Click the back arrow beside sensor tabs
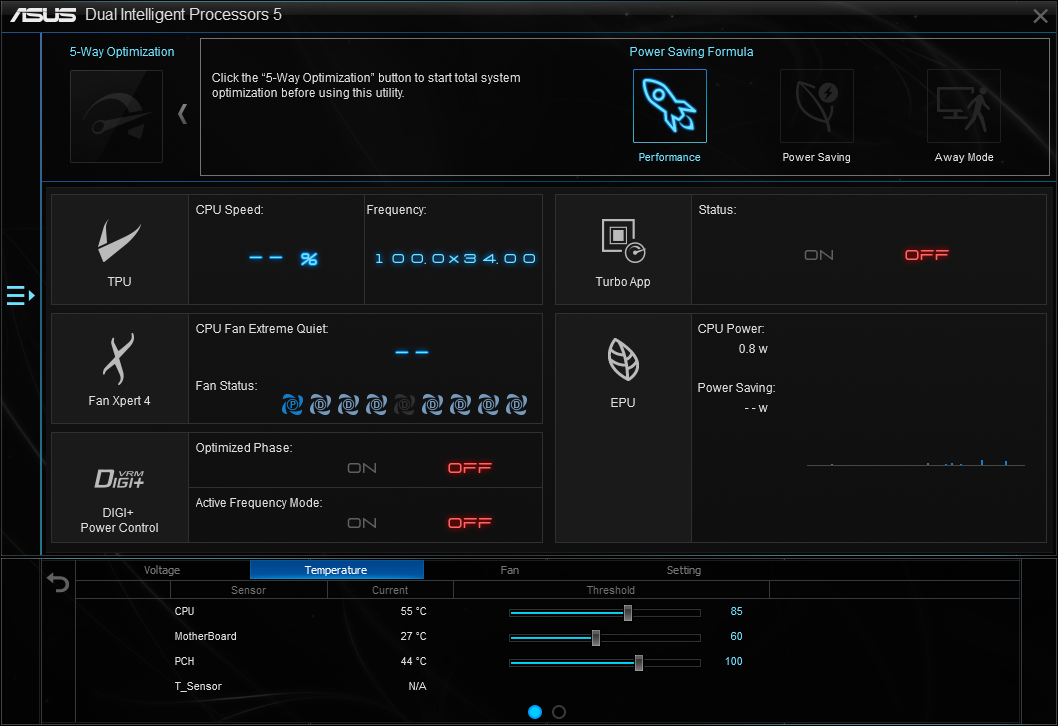This screenshot has width=1058, height=726. coord(58,582)
